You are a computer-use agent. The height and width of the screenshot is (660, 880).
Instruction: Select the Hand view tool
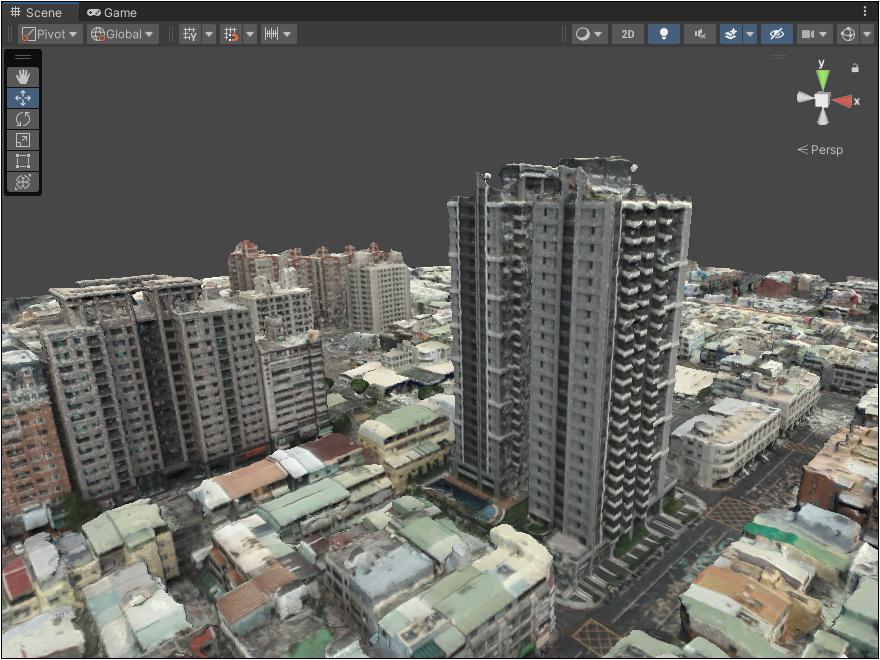[x=23, y=76]
